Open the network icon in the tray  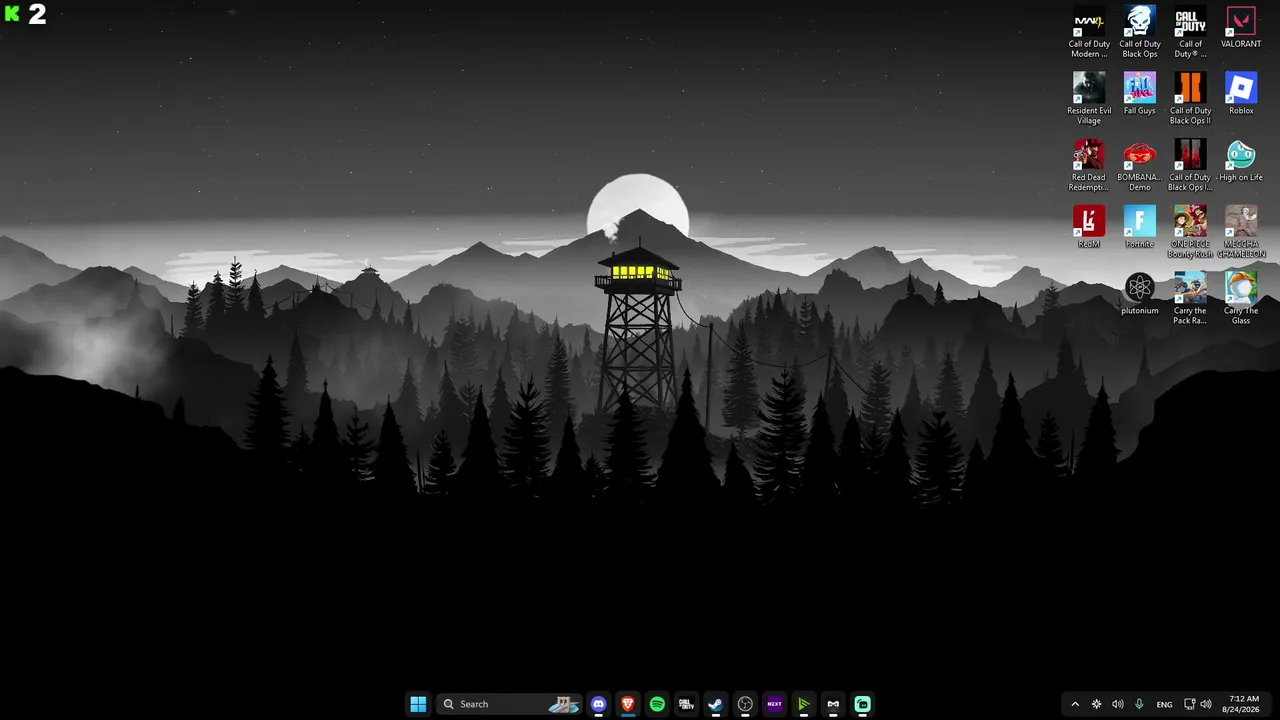coord(1189,704)
